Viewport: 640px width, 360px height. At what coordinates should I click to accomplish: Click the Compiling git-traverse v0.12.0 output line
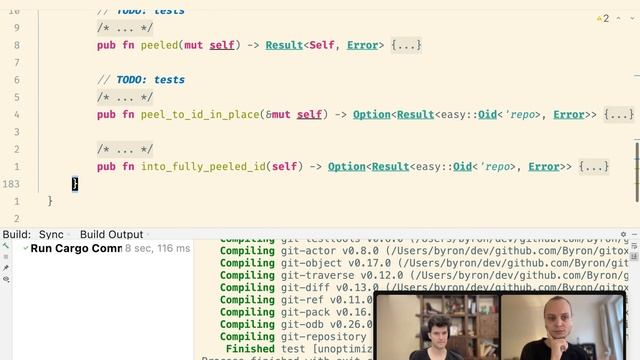click(x=424, y=275)
